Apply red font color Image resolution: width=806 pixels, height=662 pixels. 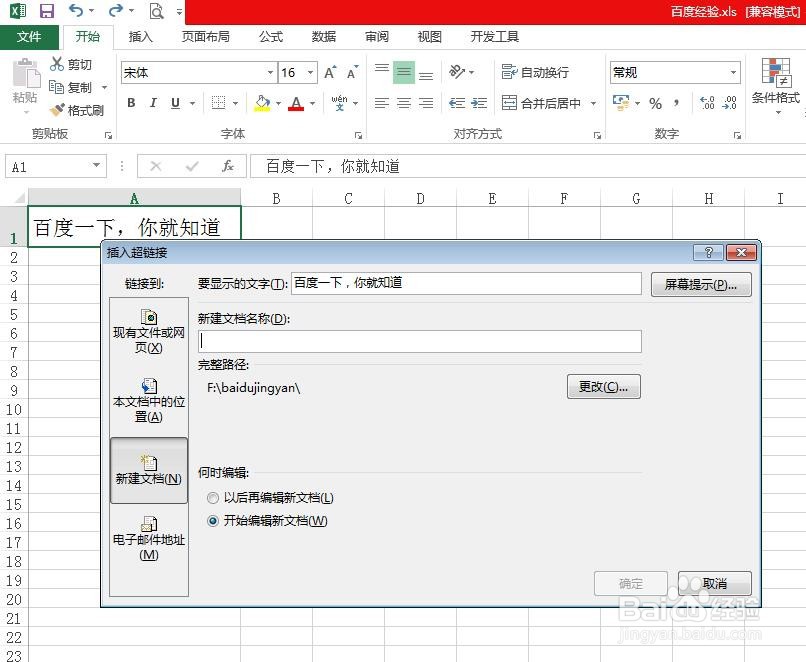(x=296, y=103)
